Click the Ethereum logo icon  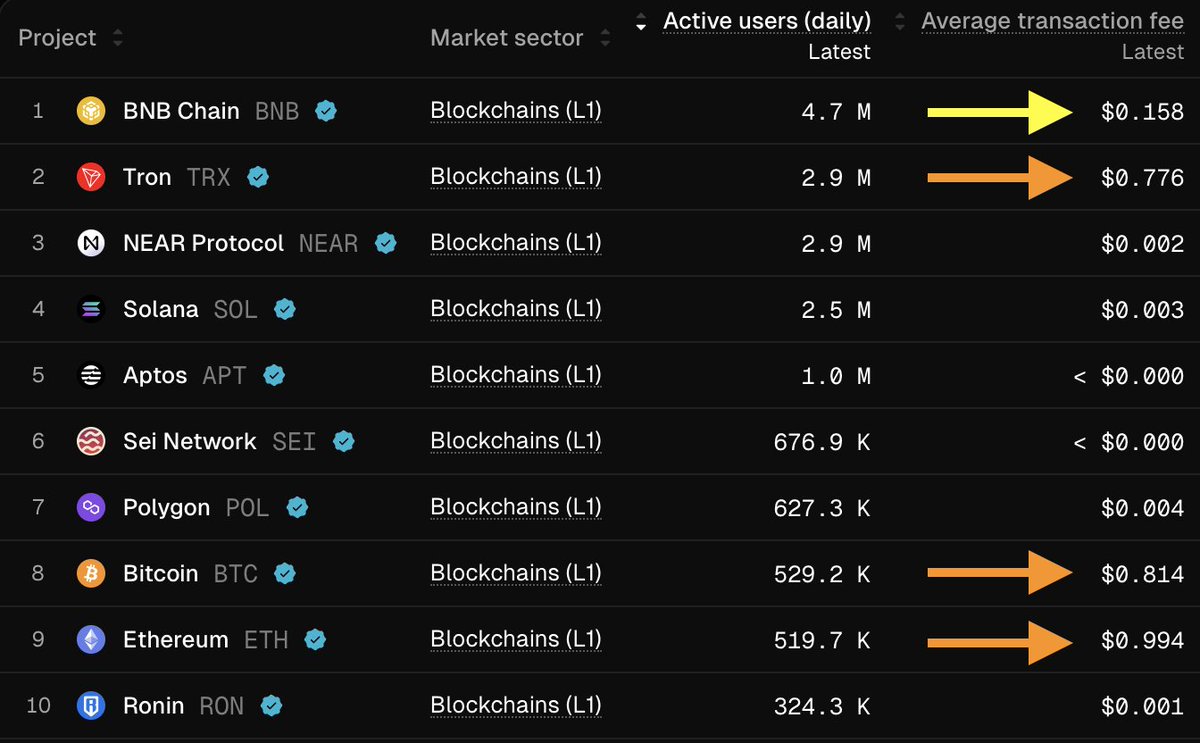click(91, 639)
